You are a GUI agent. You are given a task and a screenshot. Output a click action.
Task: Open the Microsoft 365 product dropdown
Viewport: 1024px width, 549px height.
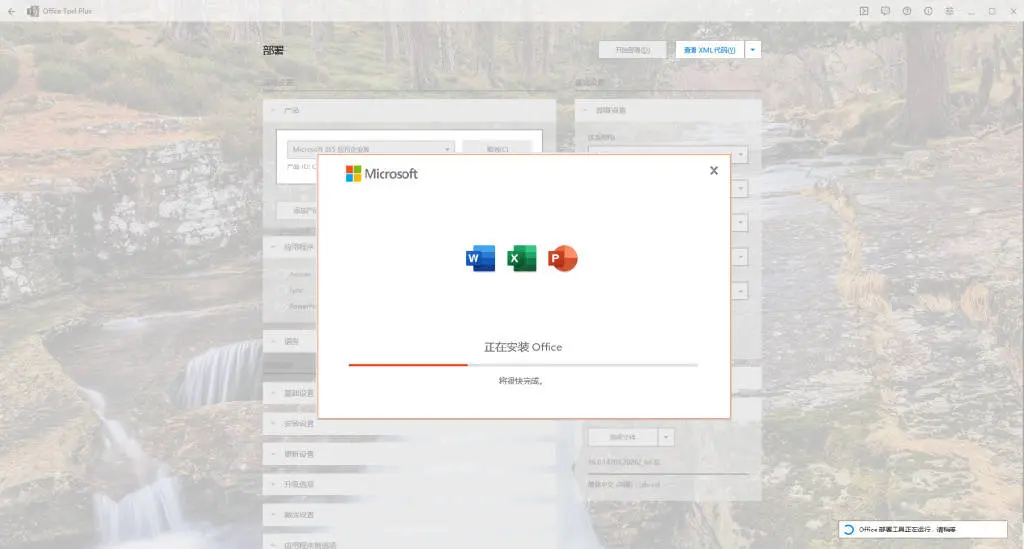point(370,149)
